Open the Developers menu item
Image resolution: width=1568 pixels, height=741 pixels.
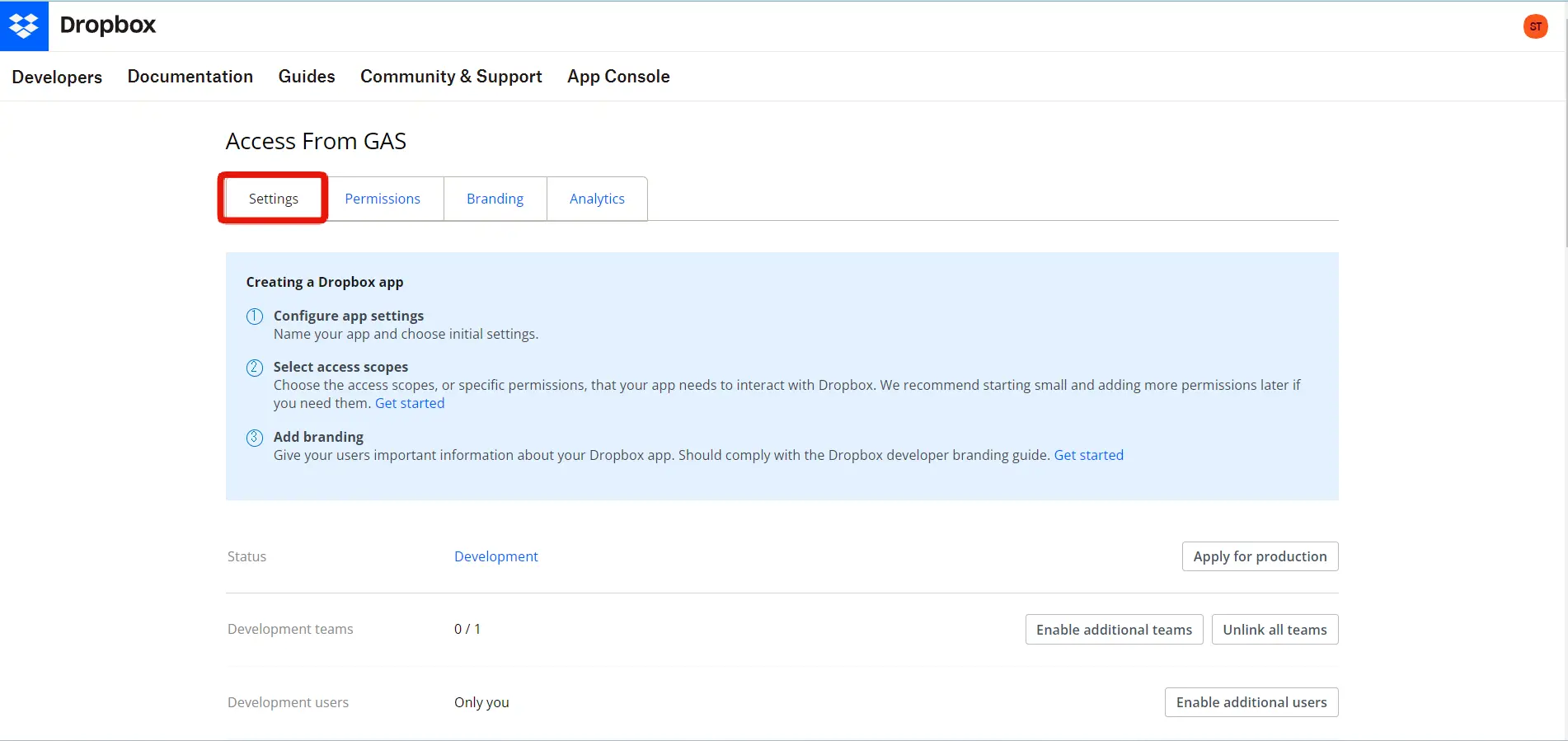click(x=57, y=77)
